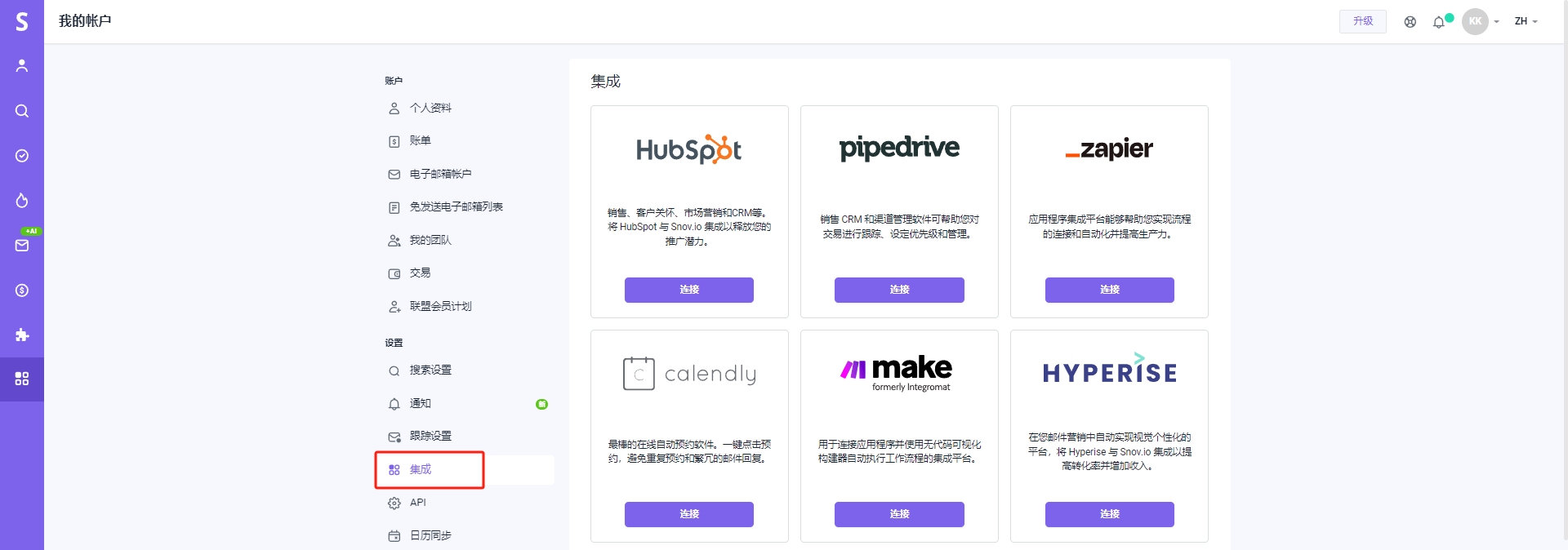Open 通知 notifications settings item
Viewport: 1568px width, 550px height.
tap(420, 403)
